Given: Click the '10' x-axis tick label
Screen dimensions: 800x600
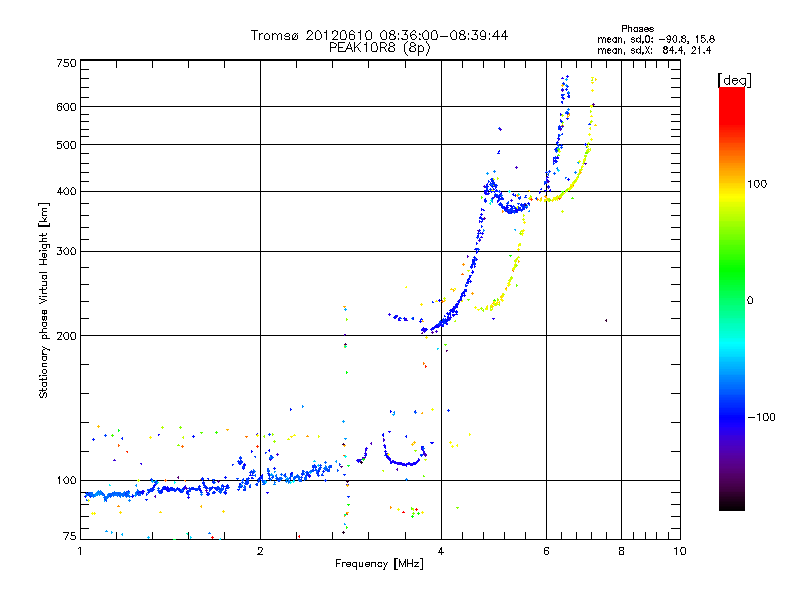Looking at the screenshot, I should (680, 551).
